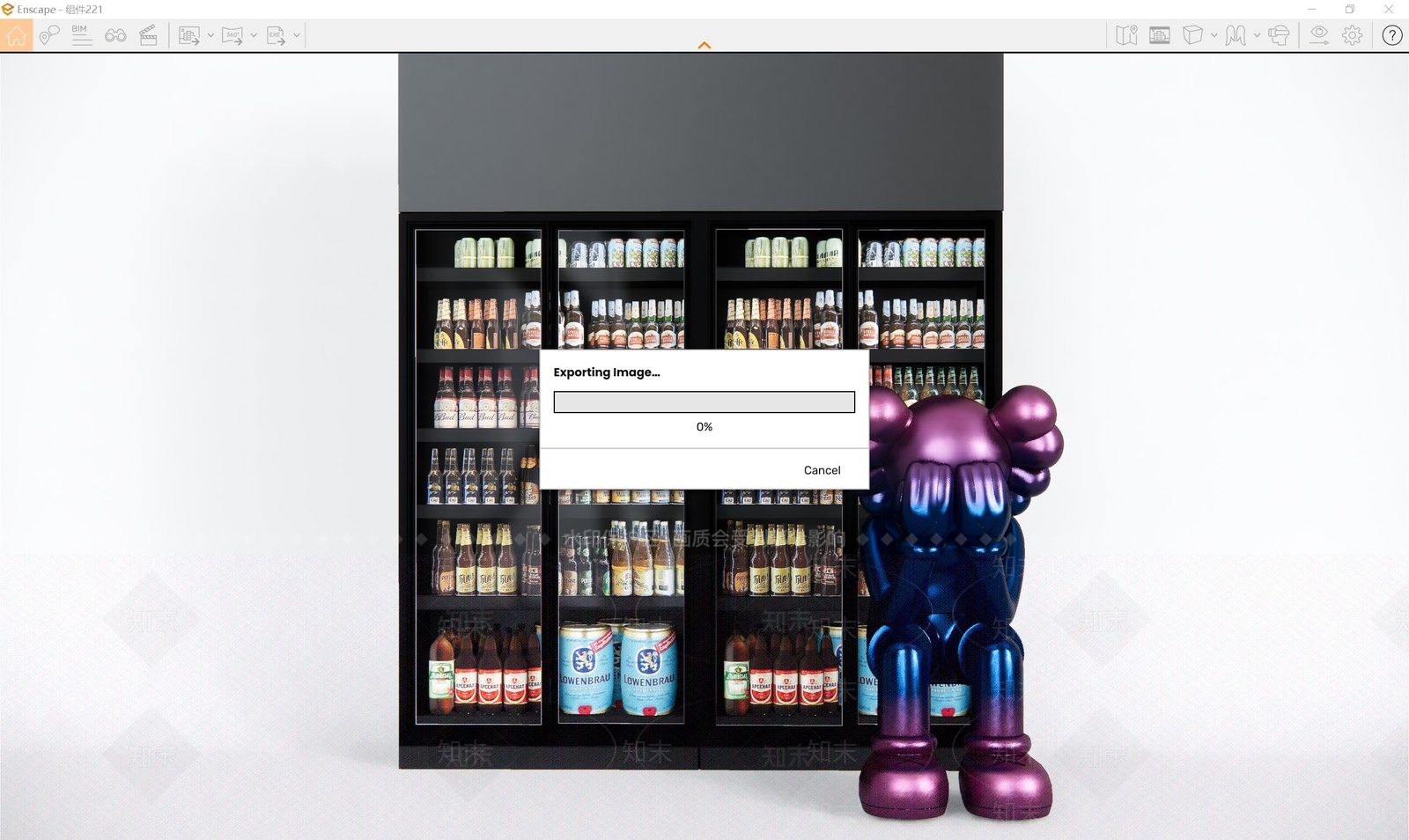Open the help question mark icon
This screenshot has height=840, width=1409.
(x=1392, y=35)
